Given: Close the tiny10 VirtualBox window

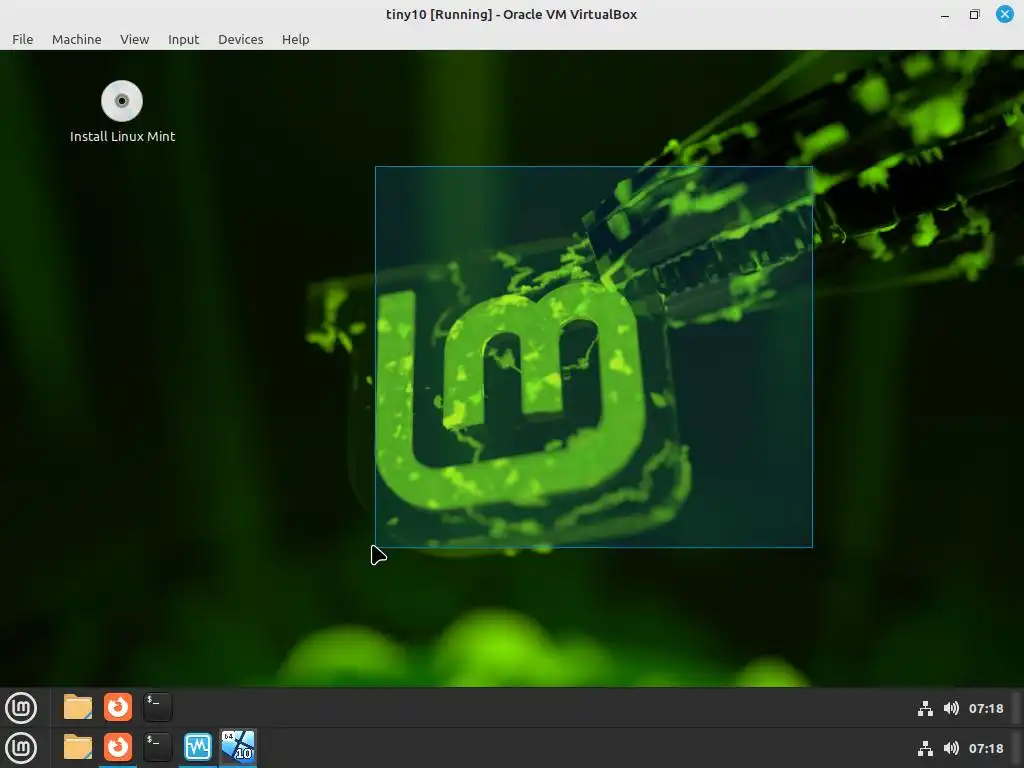Looking at the screenshot, I should (x=1004, y=14).
